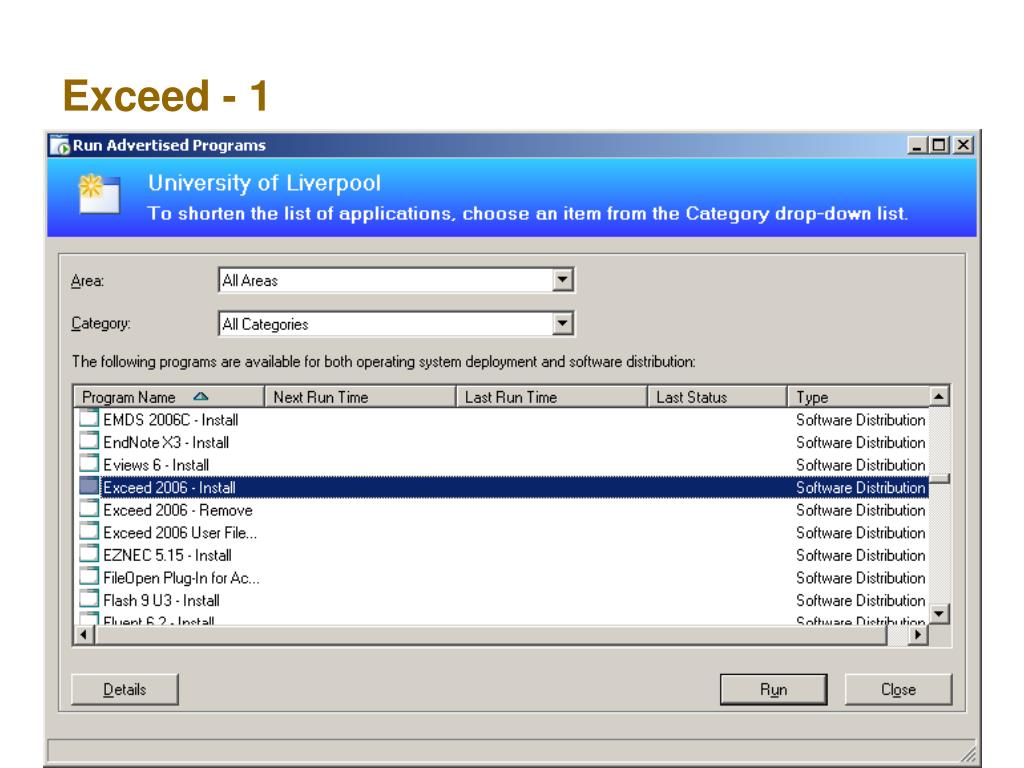
Task: Select the Flash 9 U3 - Install row
Action: (502, 600)
